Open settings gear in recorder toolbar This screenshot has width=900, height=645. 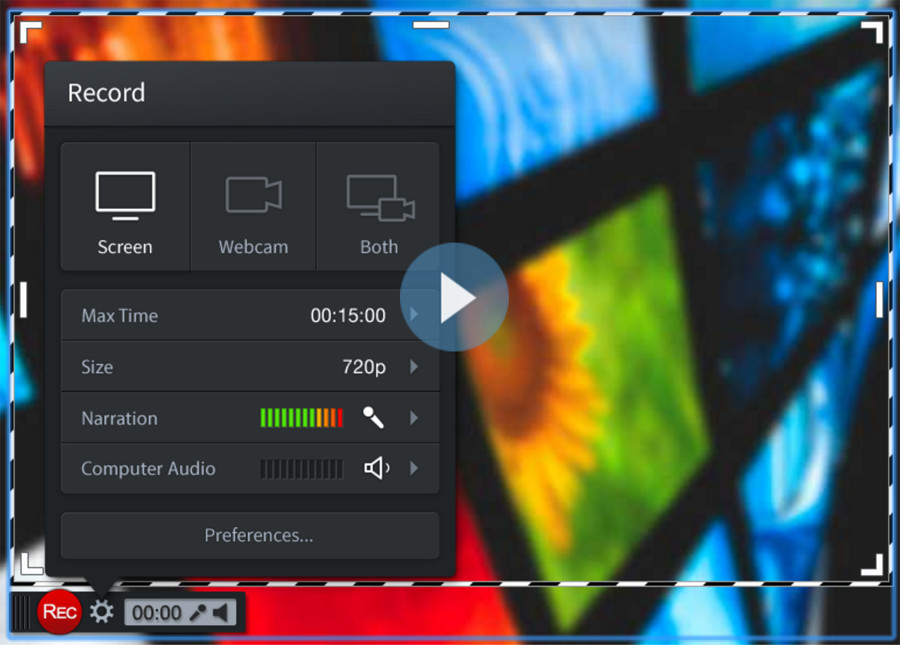point(102,612)
